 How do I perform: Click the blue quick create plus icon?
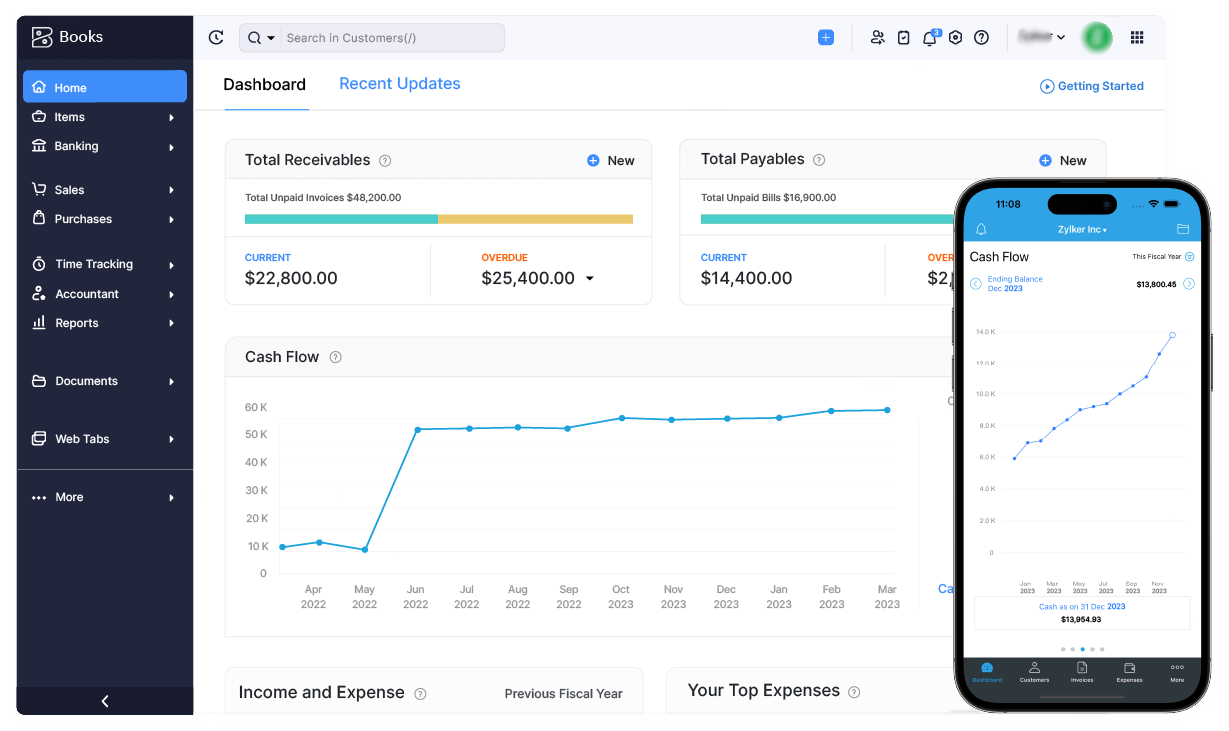pyautogui.click(x=825, y=38)
